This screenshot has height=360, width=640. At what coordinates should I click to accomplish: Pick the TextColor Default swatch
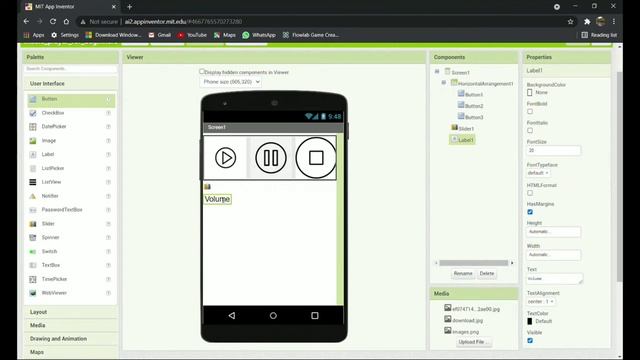point(530,321)
